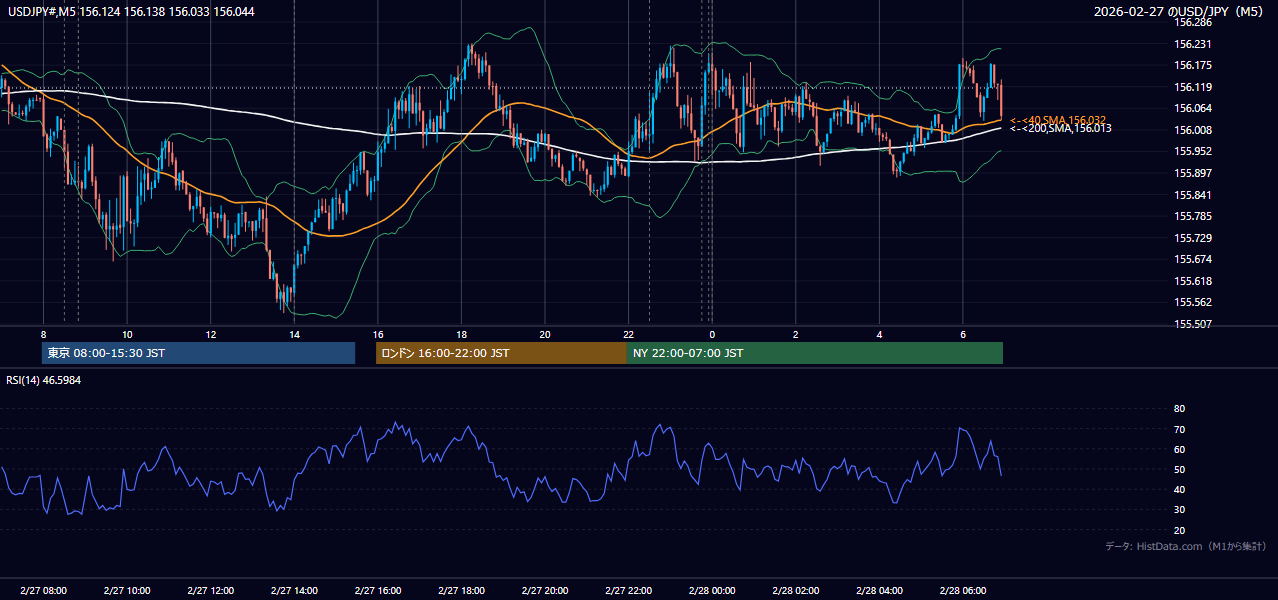The width and height of the screenshot is (1278, 600).
Task: Click the RSI scale value 50
Action: 1180,469
